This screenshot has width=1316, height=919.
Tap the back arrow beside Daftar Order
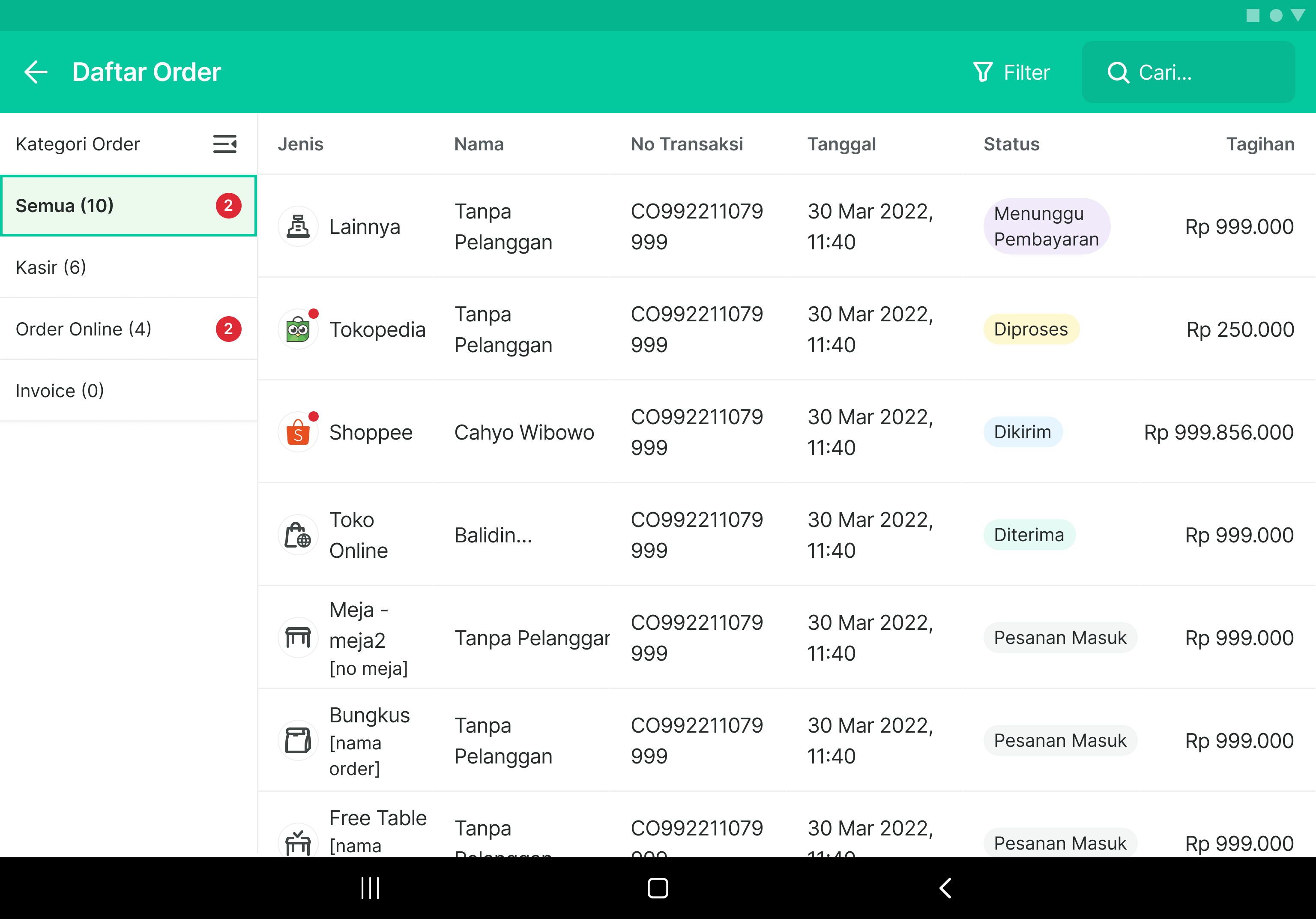pos(36,72)
